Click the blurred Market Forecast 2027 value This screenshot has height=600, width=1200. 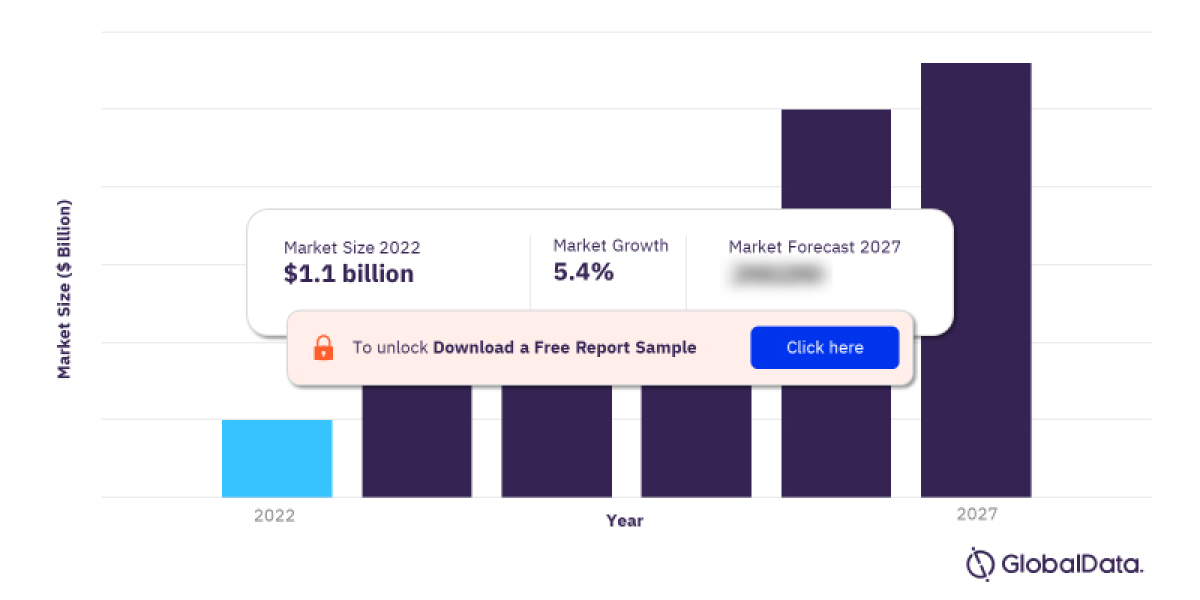pyautogui.click(x=778, y=272)
